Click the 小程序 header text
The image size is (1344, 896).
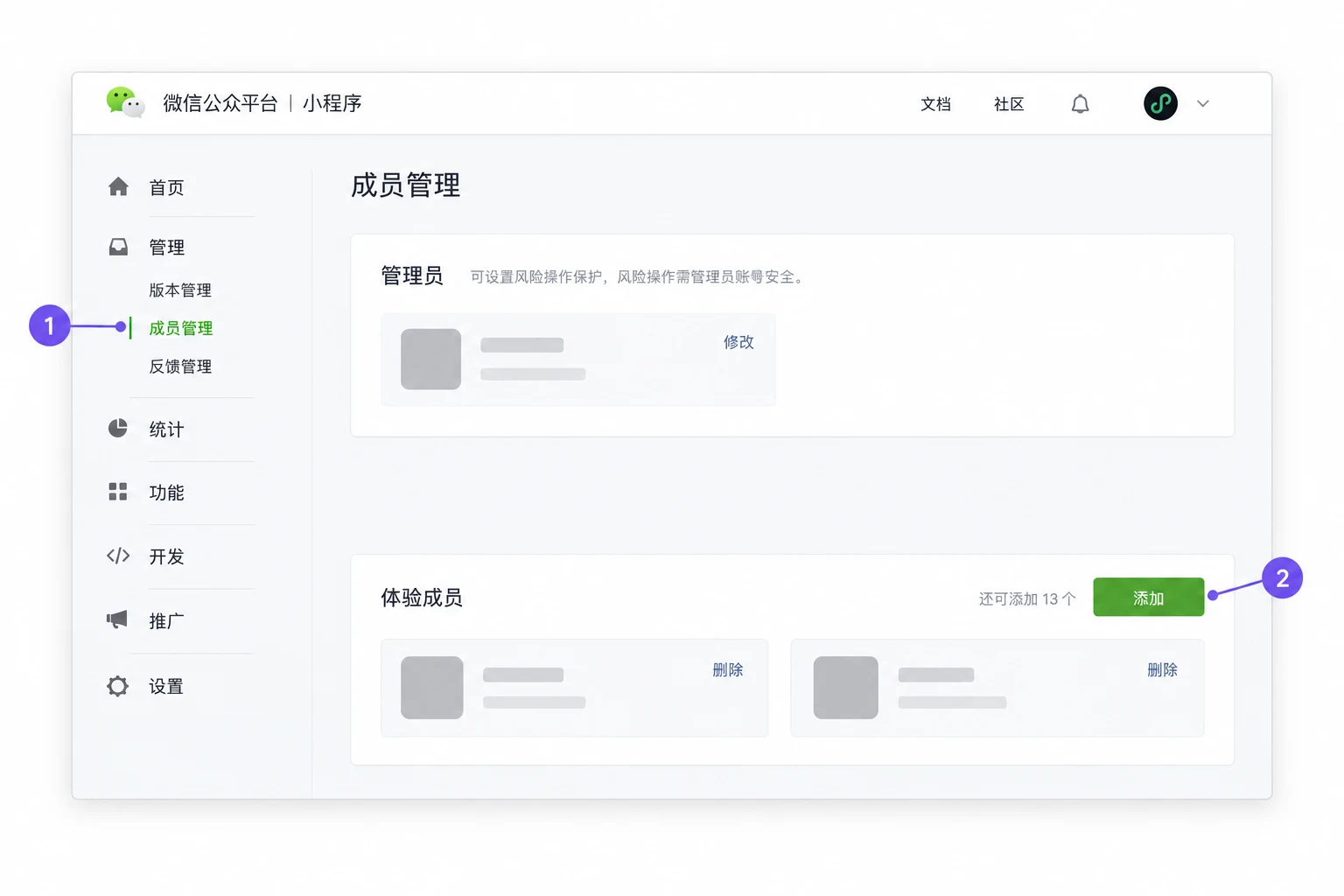(332, 103)
